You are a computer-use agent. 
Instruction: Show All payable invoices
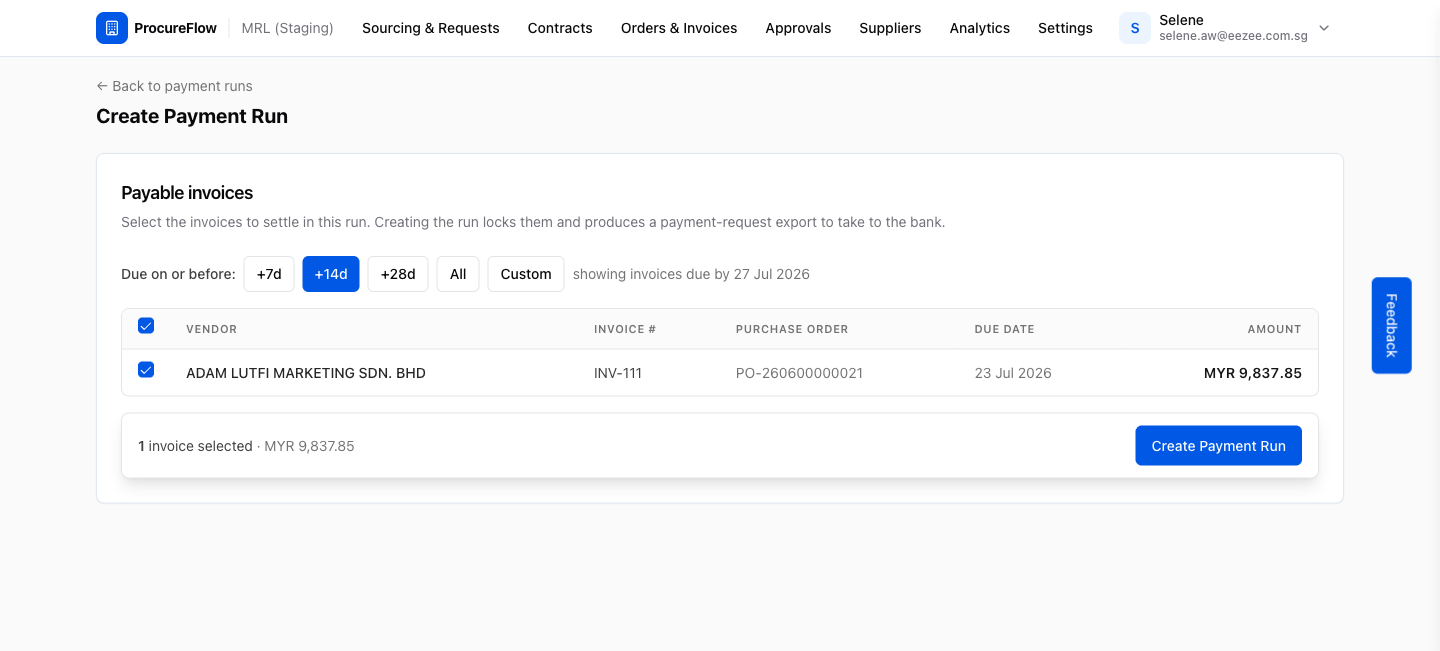click(x=458, y=274)
